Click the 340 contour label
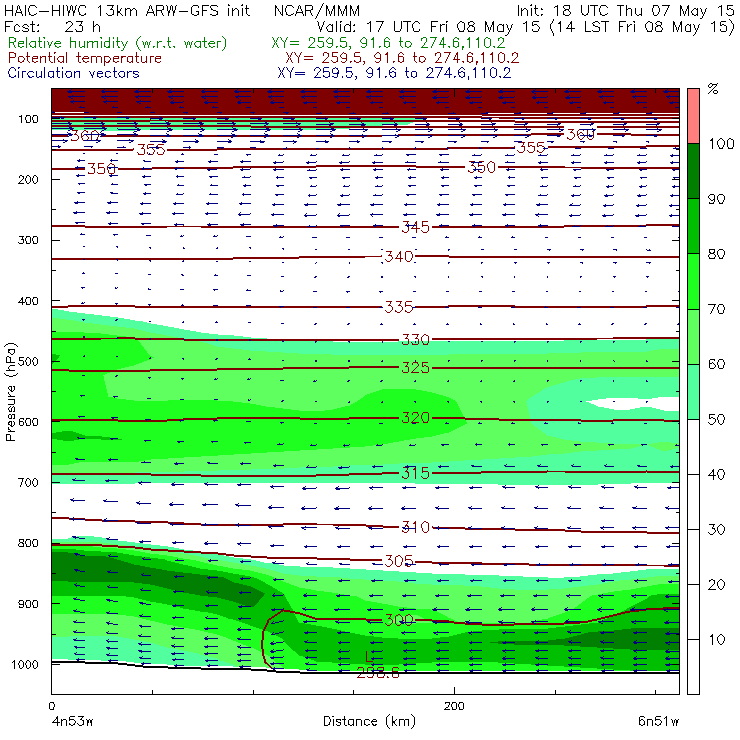The width and height of the screenshot is (740, 740). point(399,256)
